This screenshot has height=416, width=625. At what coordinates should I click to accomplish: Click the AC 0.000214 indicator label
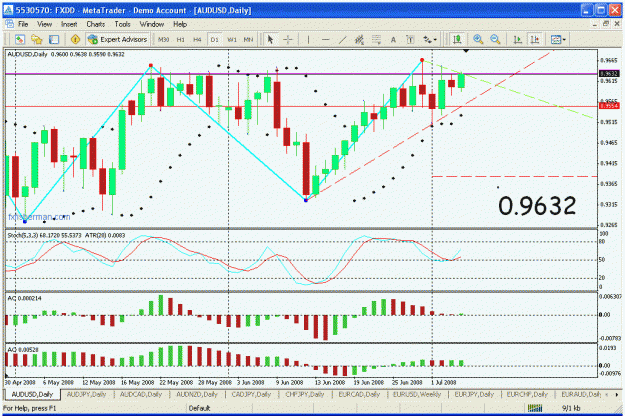(x=24, y=298)
